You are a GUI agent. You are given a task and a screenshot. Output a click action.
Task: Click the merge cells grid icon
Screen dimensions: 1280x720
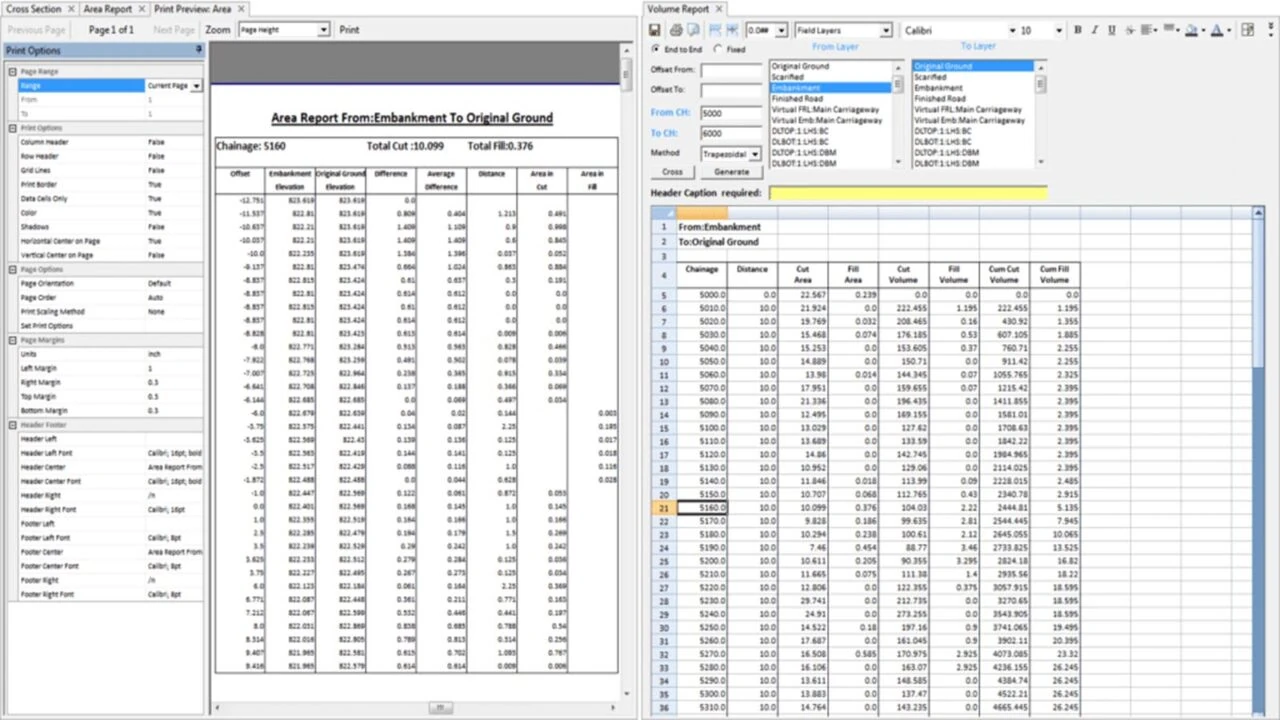point(1248,30)
